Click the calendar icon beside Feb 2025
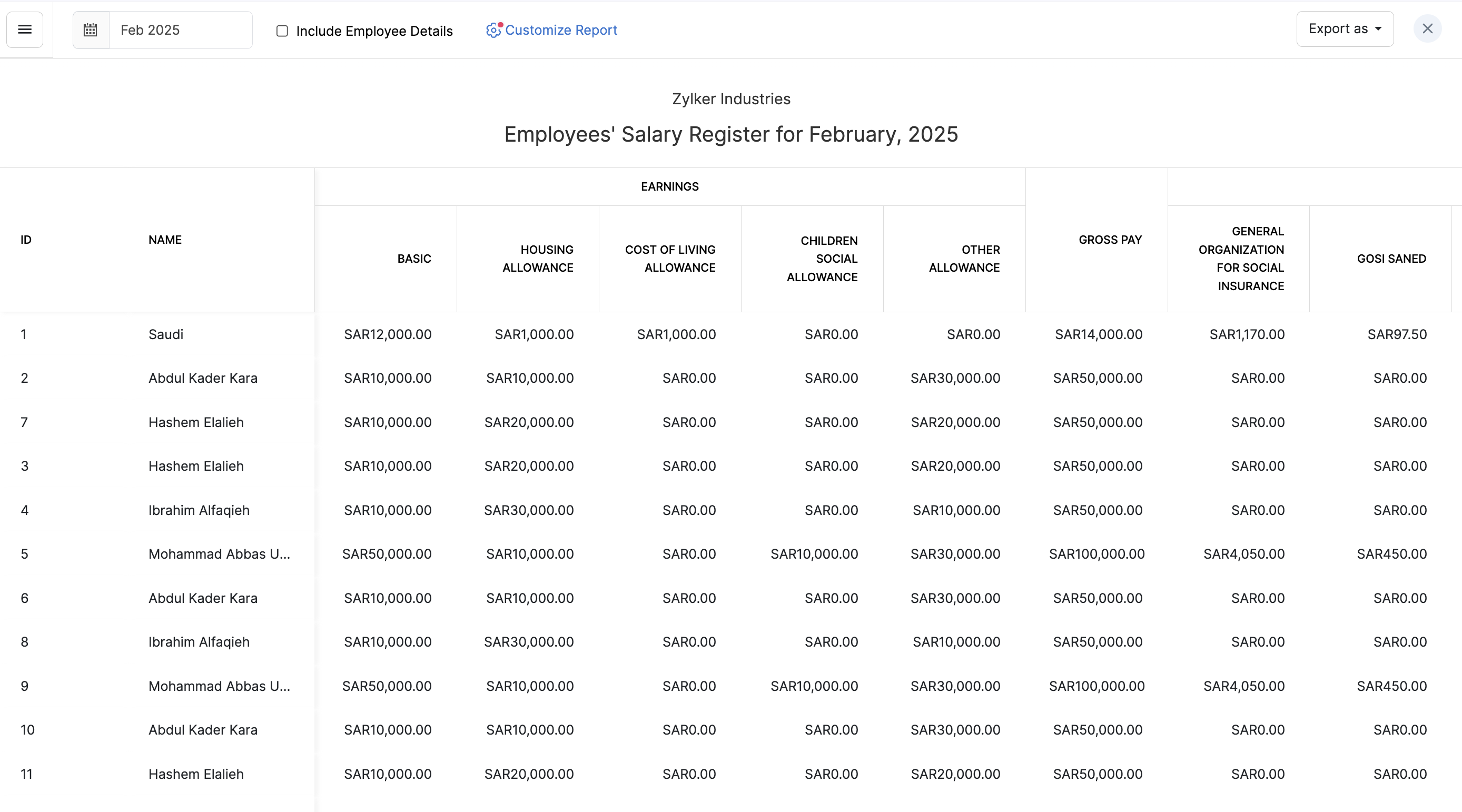Image resolution: width=1462 pixels, height=812 pixels. coord(91,30)
